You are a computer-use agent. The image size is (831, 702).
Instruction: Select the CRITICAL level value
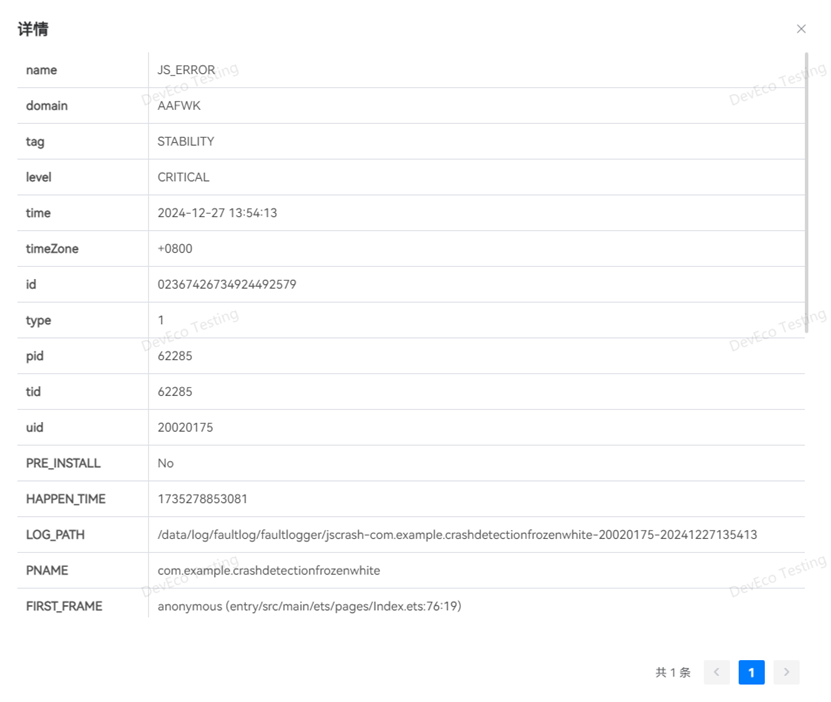point(183,177)
